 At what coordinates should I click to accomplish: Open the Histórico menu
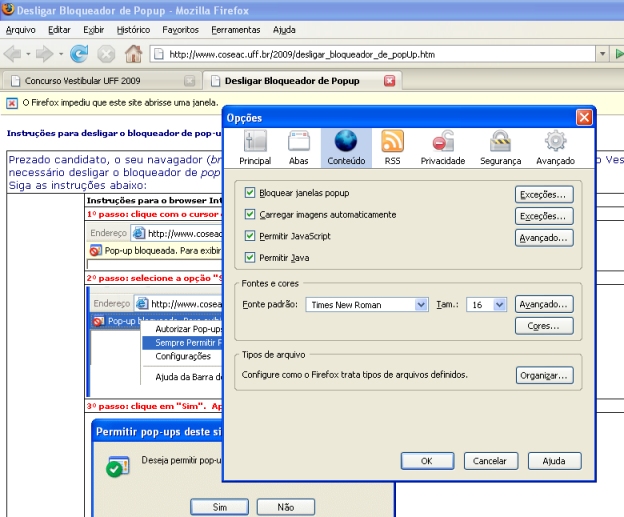(133, 30)
